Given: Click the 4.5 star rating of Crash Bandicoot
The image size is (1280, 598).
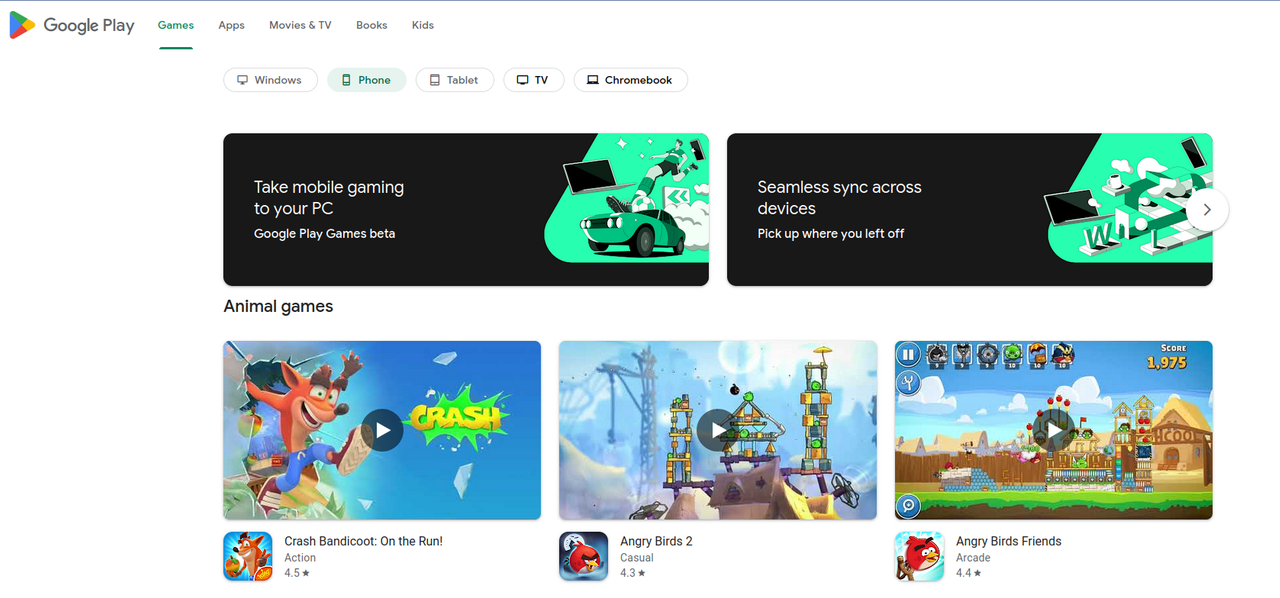Looking at the screenshot, I should point(297,573).
